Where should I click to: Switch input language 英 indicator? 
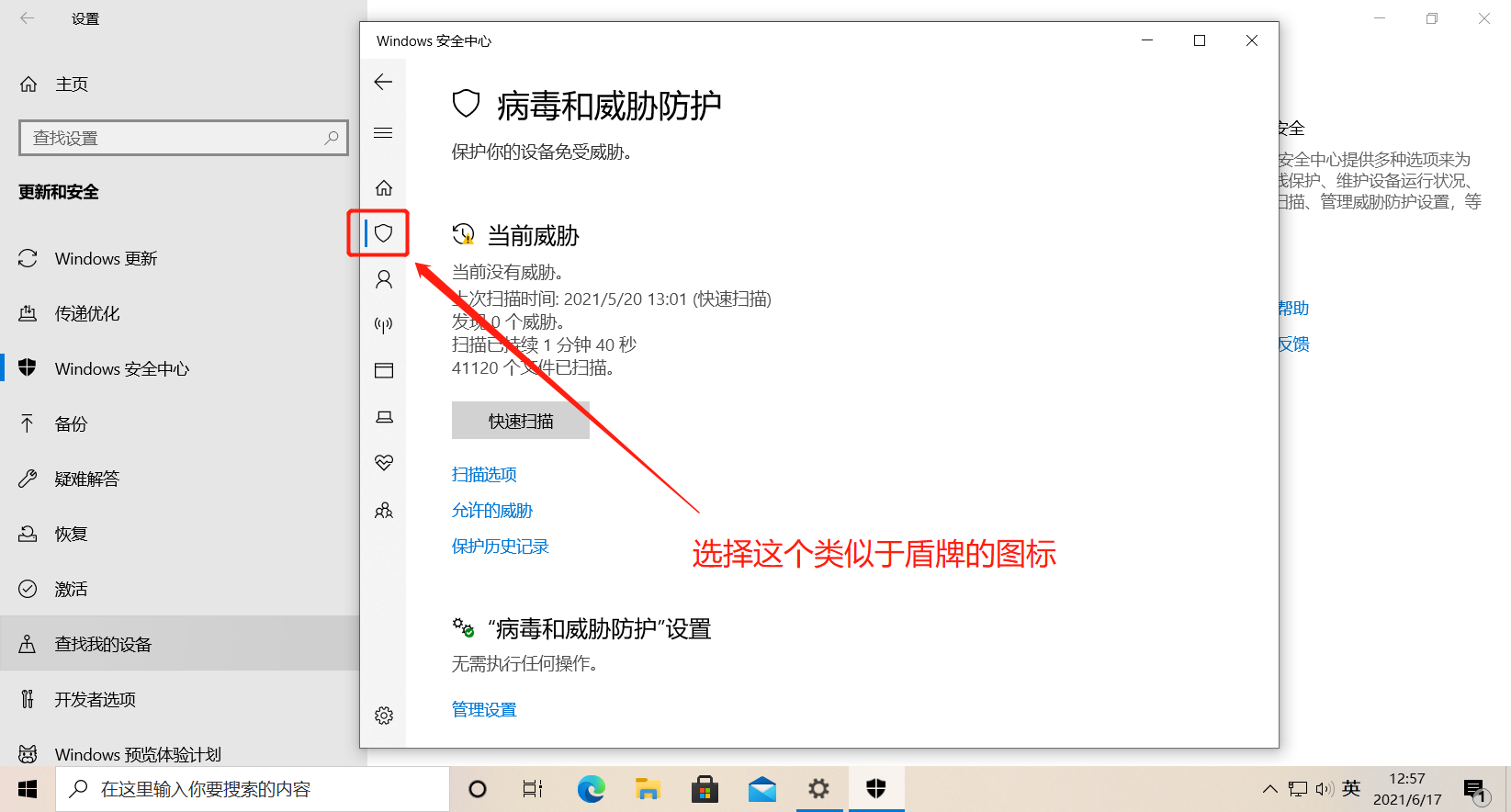coord(1351,788)
